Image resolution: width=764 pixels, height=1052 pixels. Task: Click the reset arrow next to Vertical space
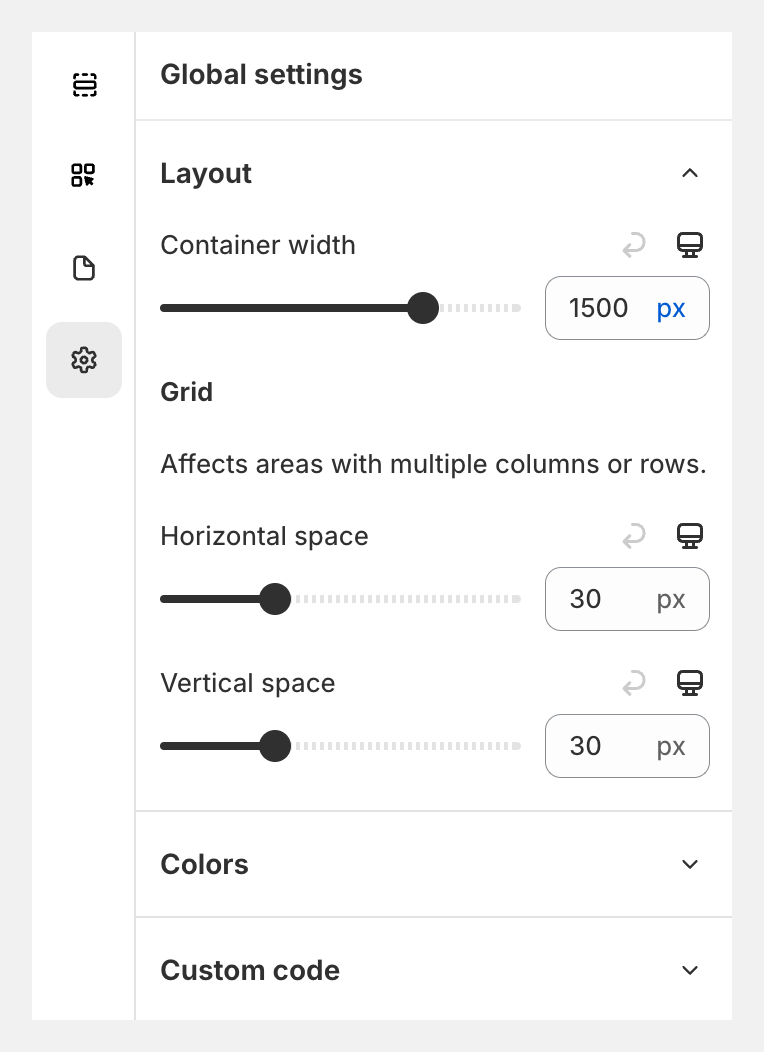point(634,683)
